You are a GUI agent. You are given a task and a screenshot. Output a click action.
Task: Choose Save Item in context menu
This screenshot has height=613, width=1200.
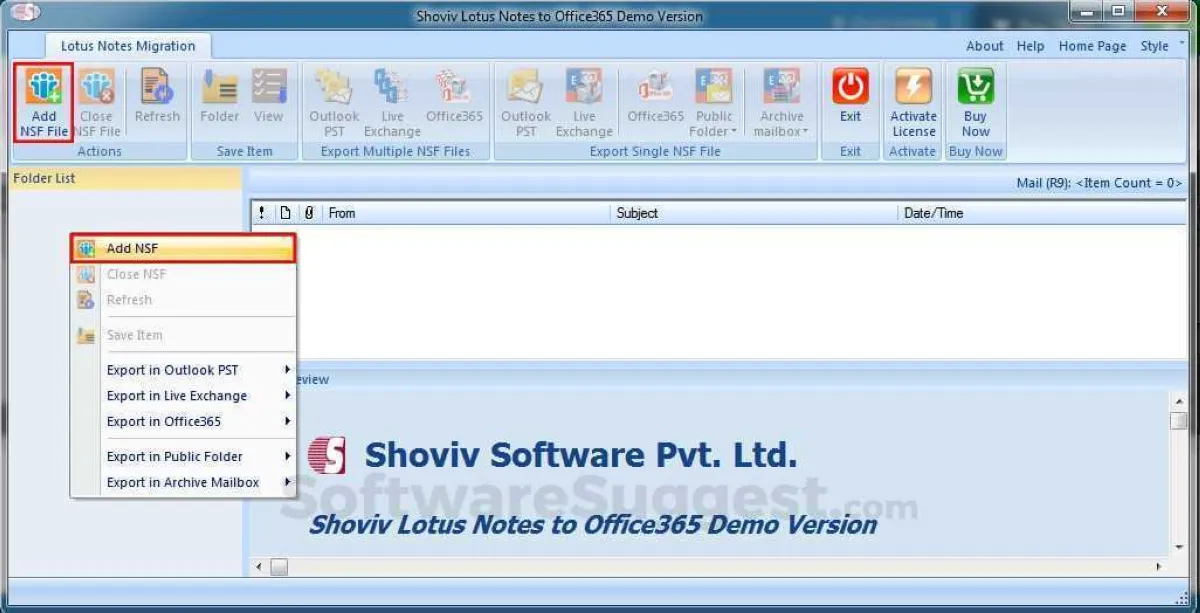coord(183,335)
